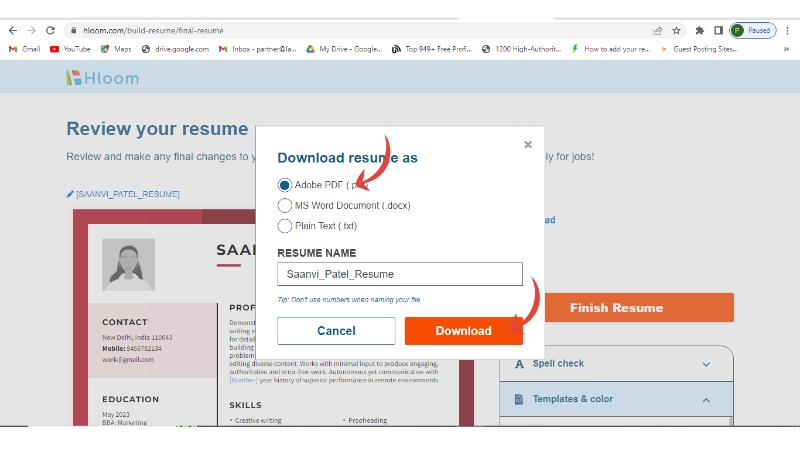
Task: Open the Gmail bookmark
Action: (24, 48)
